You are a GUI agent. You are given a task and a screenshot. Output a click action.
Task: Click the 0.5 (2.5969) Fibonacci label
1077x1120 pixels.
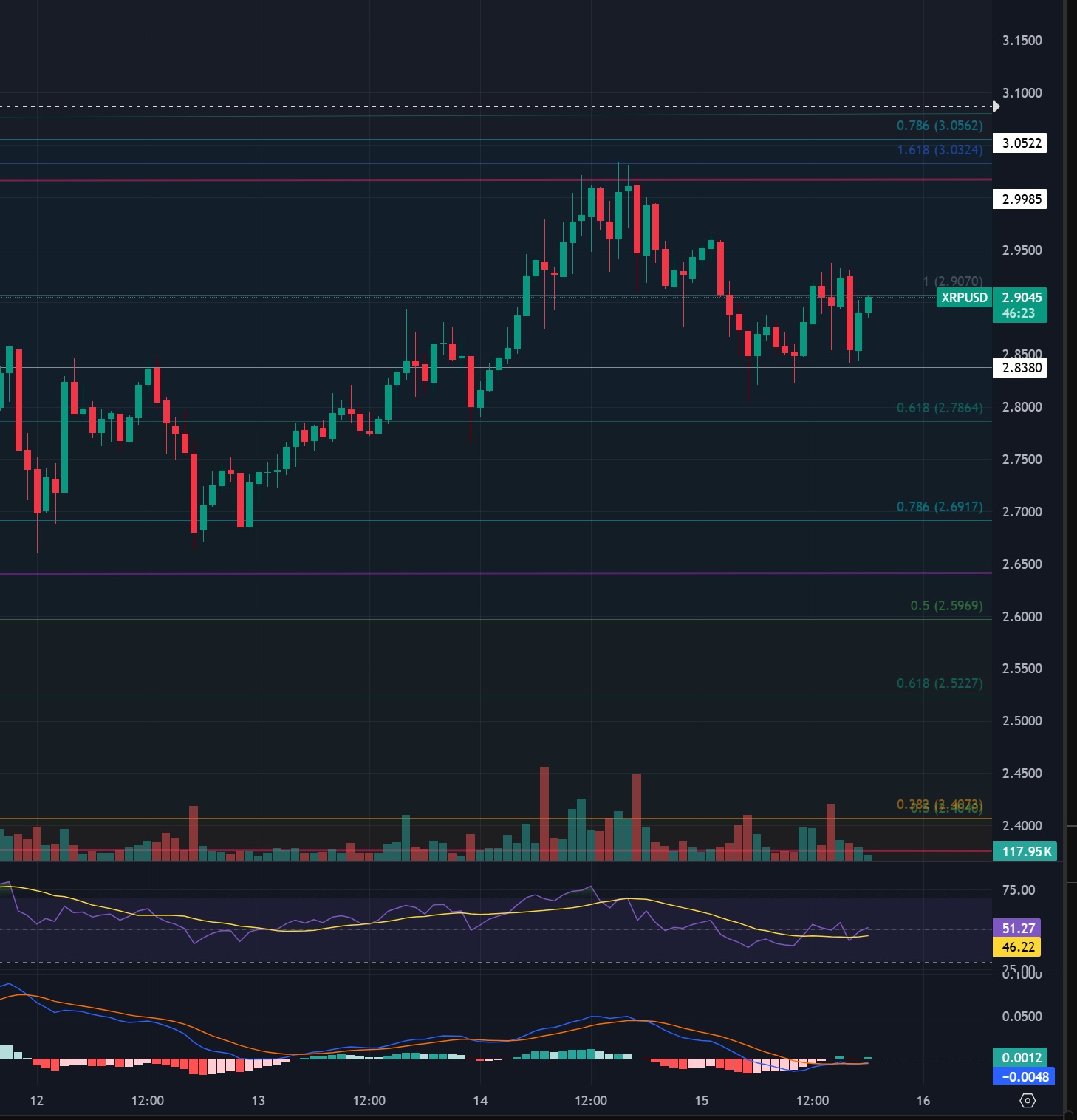pyautogui.click(x=946, y=606)
